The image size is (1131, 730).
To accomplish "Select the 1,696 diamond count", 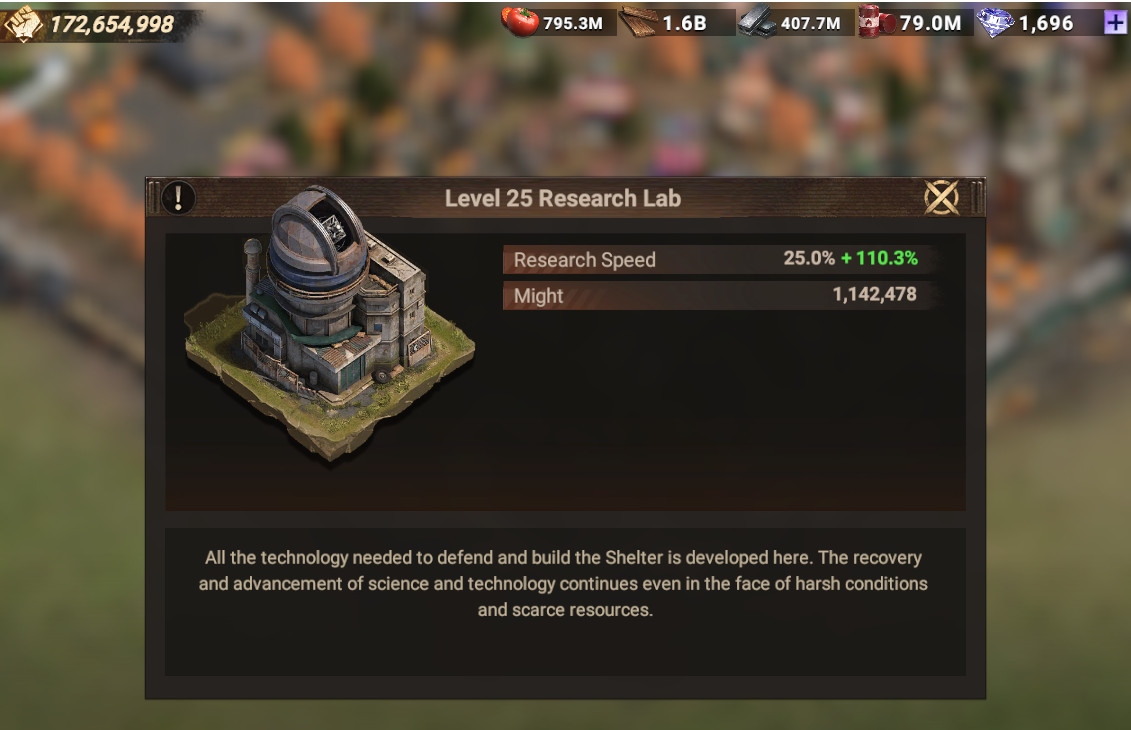I will (1046, 23).
